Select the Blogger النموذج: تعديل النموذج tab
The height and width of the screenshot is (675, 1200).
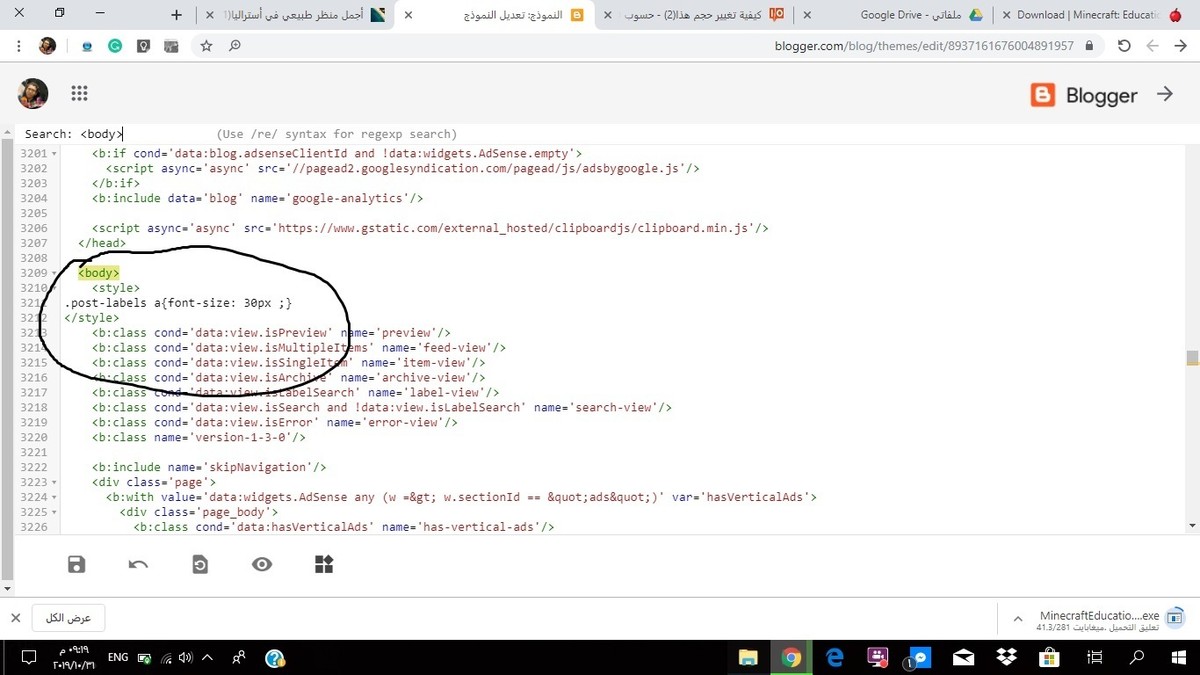(x=495, y=15)
